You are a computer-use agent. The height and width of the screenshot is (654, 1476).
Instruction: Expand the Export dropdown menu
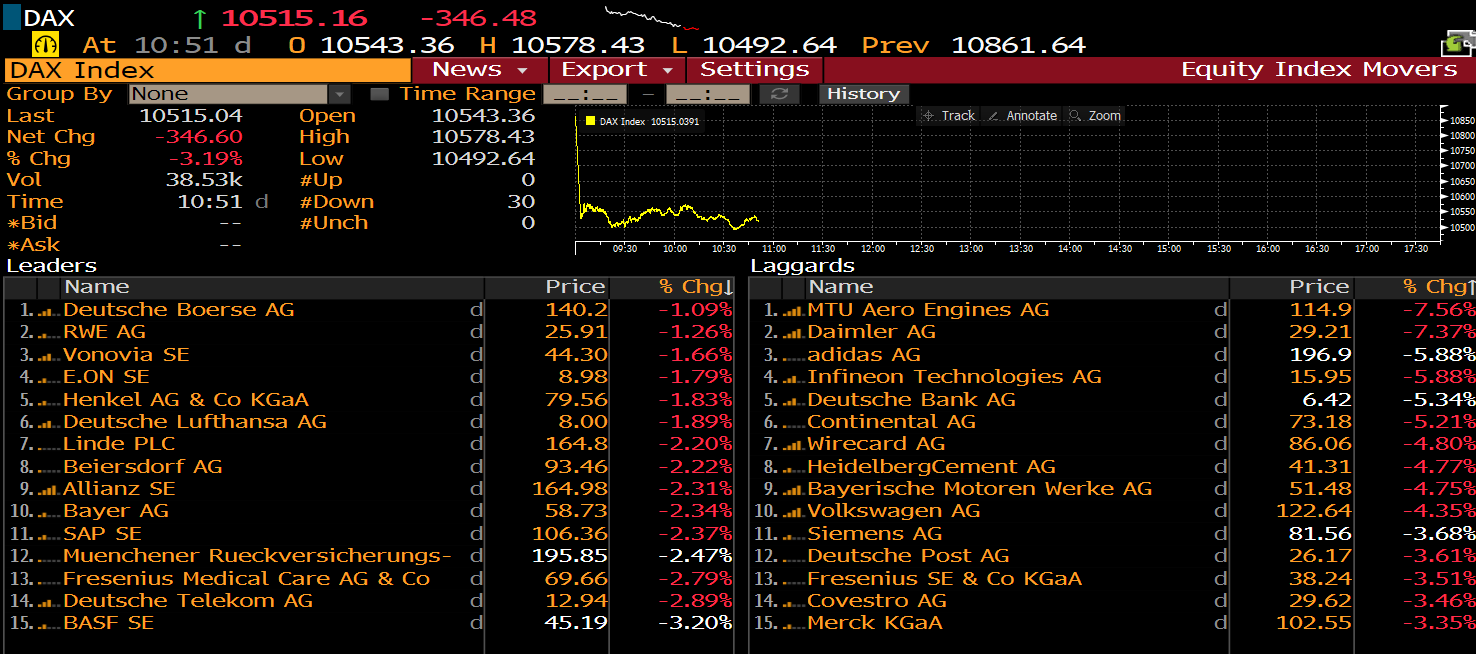pos(617,70)
